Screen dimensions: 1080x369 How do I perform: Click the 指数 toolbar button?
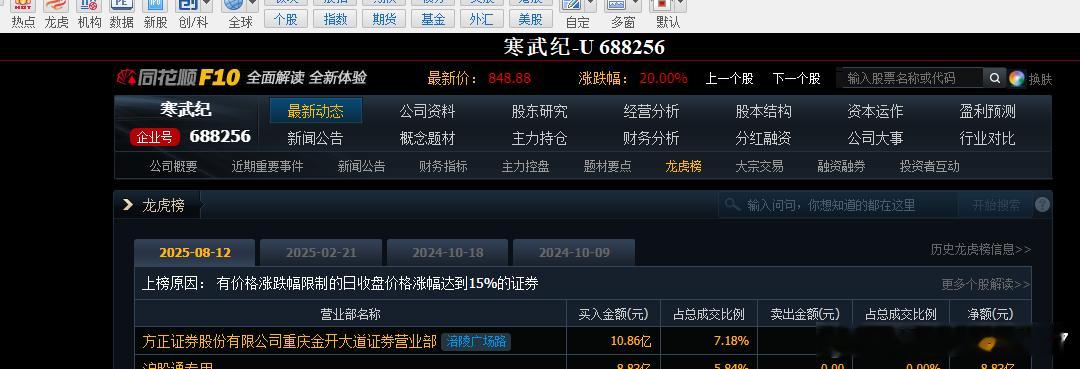pyautogui.click(x=335, y=19)
